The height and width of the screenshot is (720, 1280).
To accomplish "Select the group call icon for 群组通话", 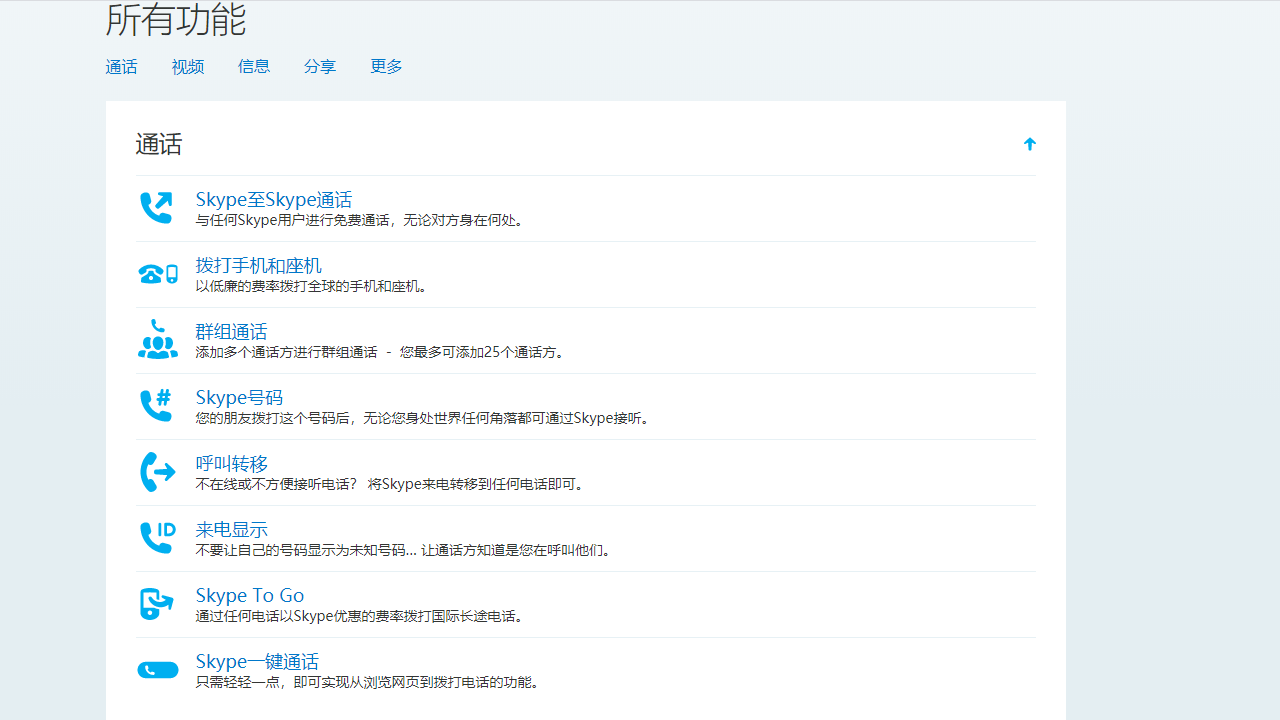I will point(157,340).
